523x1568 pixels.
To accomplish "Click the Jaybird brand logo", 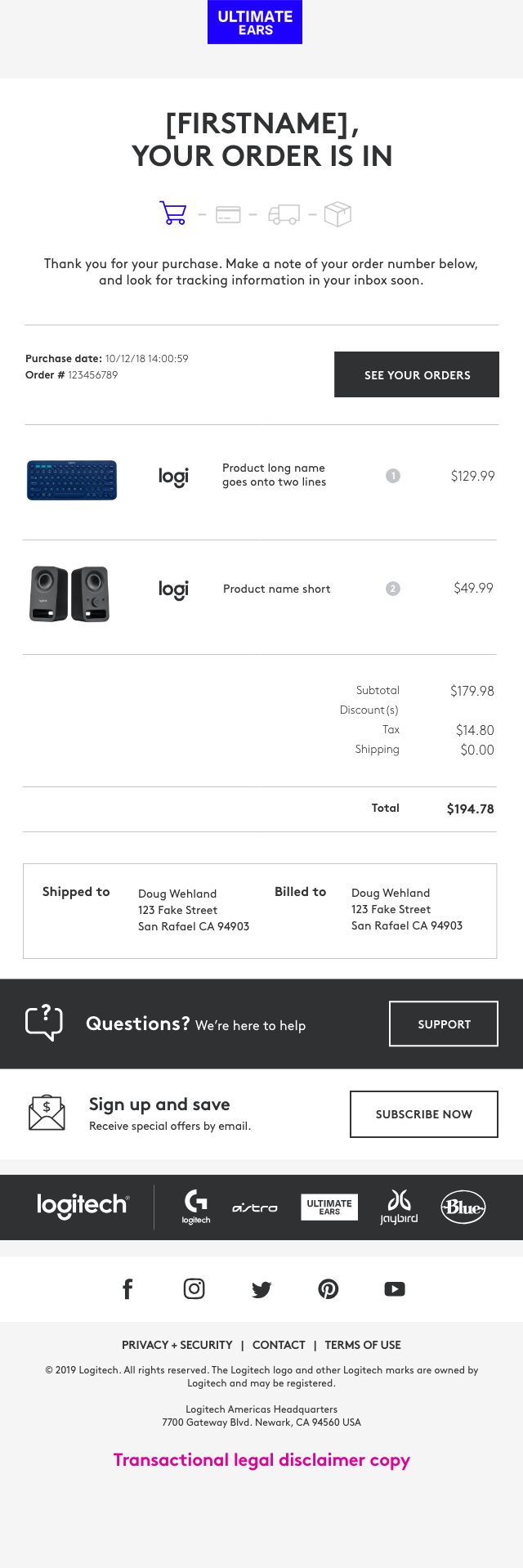I will click(399, 1207).
